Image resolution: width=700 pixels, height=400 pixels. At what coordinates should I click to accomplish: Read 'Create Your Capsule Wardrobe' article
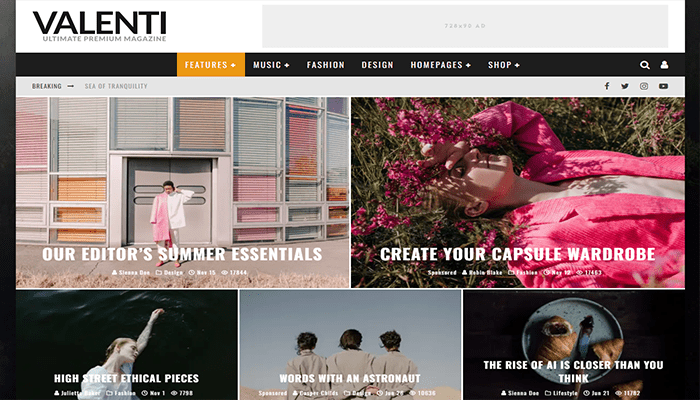click(x=517, y=254)
